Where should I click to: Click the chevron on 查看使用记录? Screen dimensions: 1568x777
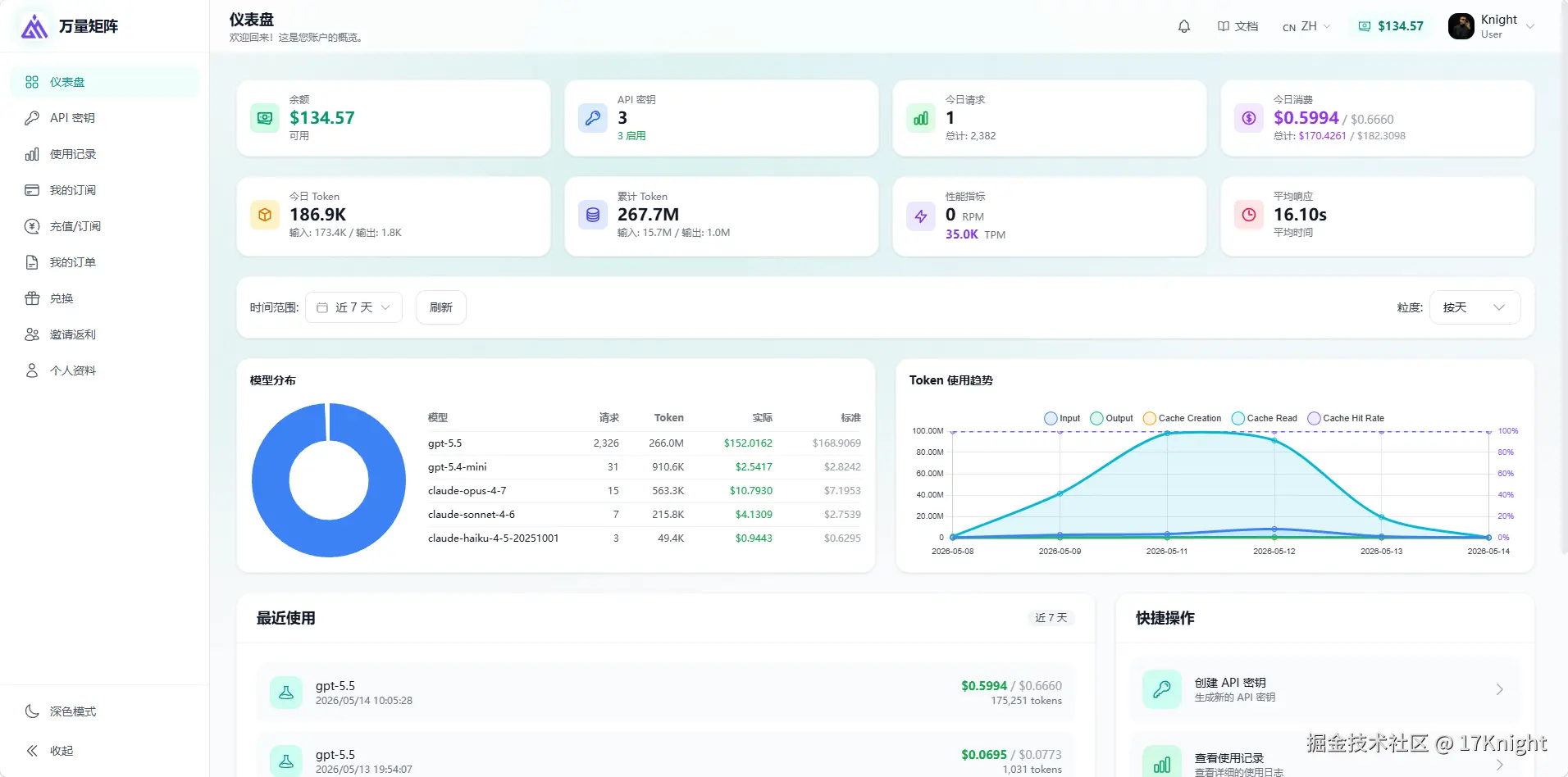1500,765
